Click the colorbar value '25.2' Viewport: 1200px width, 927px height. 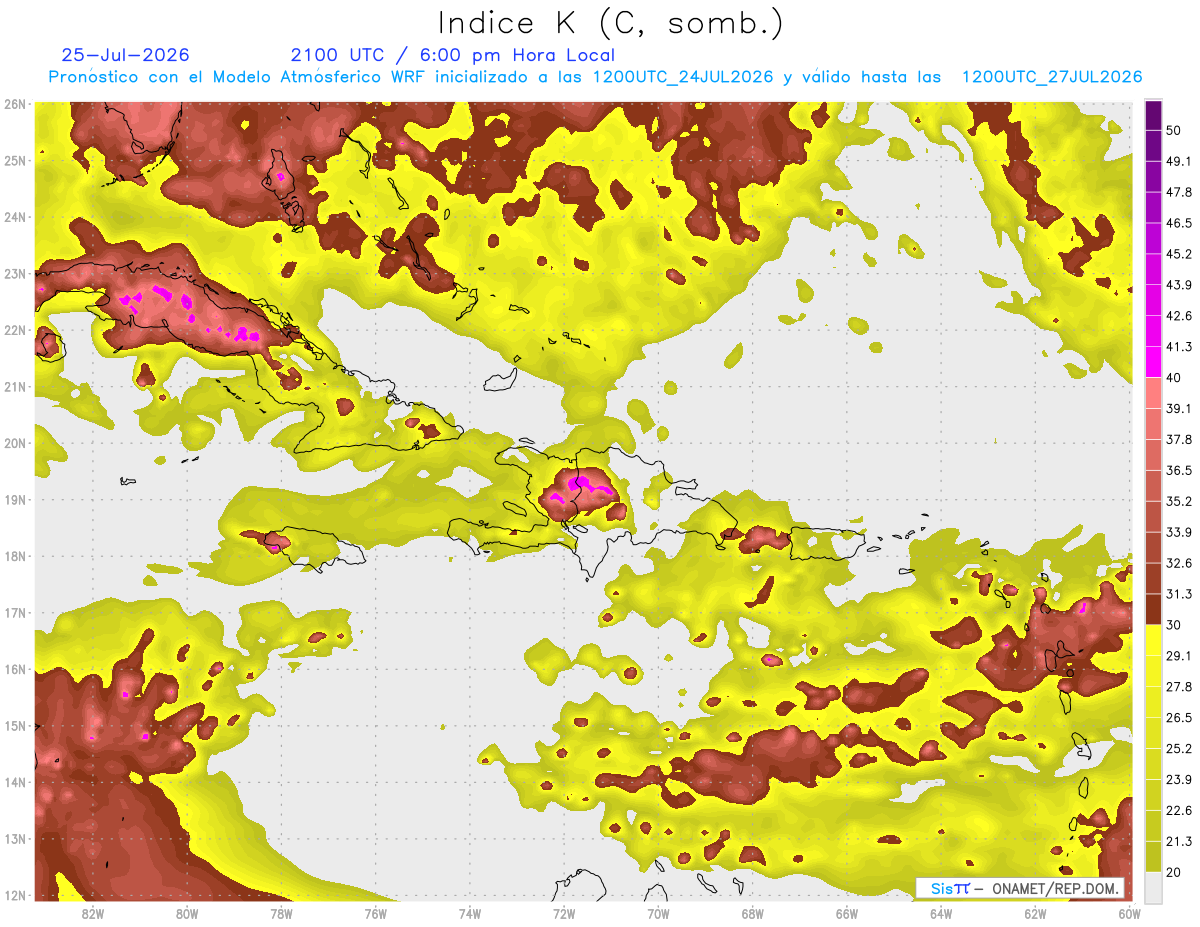click(x=1179, y=749)
